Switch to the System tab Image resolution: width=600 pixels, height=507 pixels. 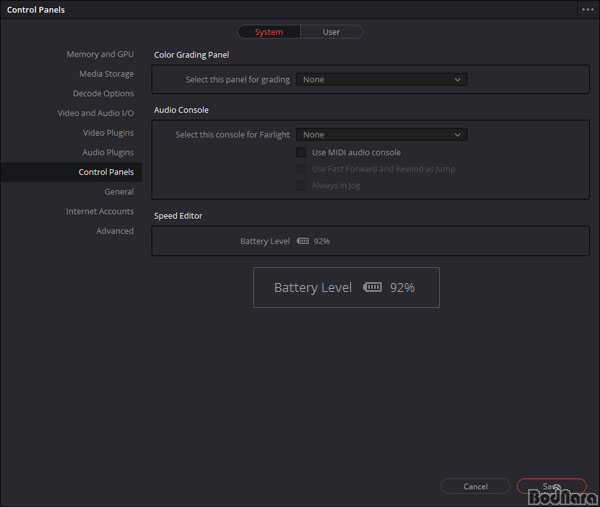269,32
